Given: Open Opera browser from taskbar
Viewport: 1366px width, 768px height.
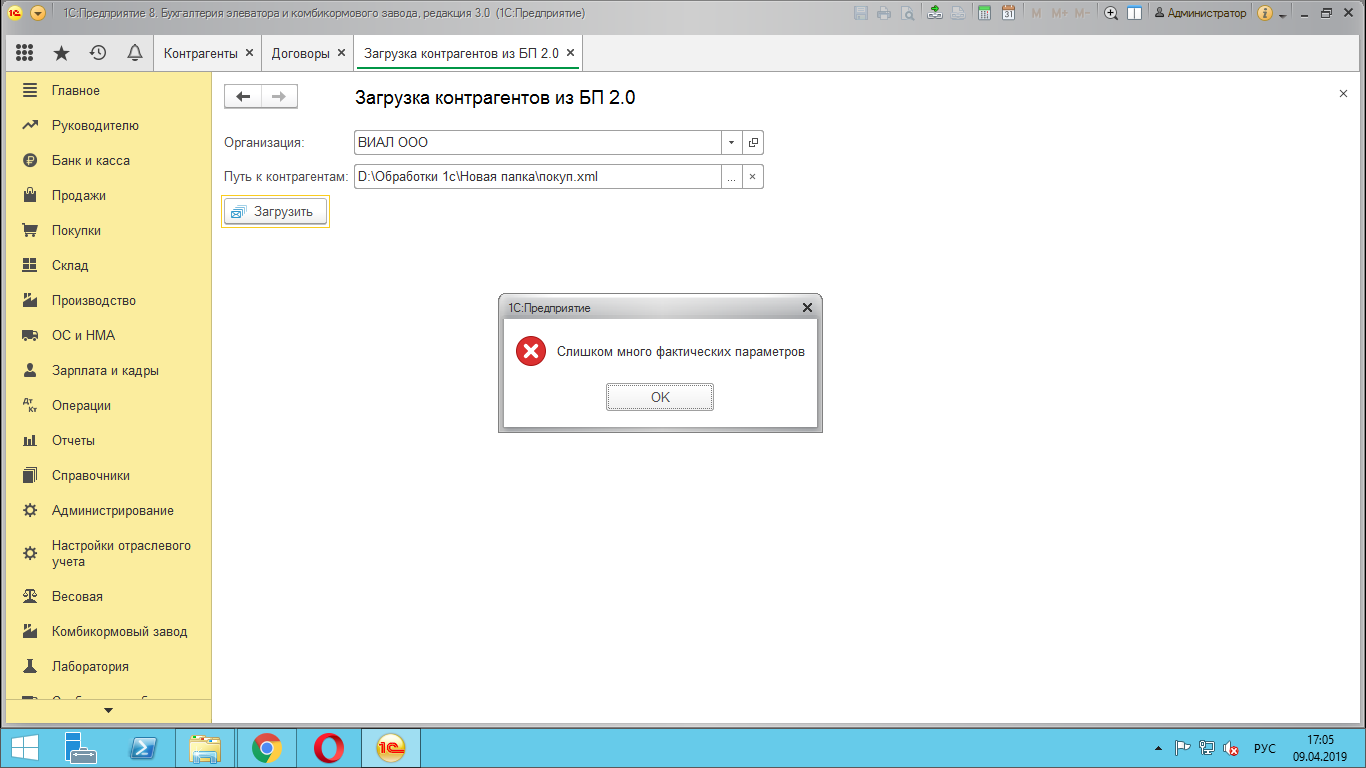Looking at the screenshot, I should [329, 748].
